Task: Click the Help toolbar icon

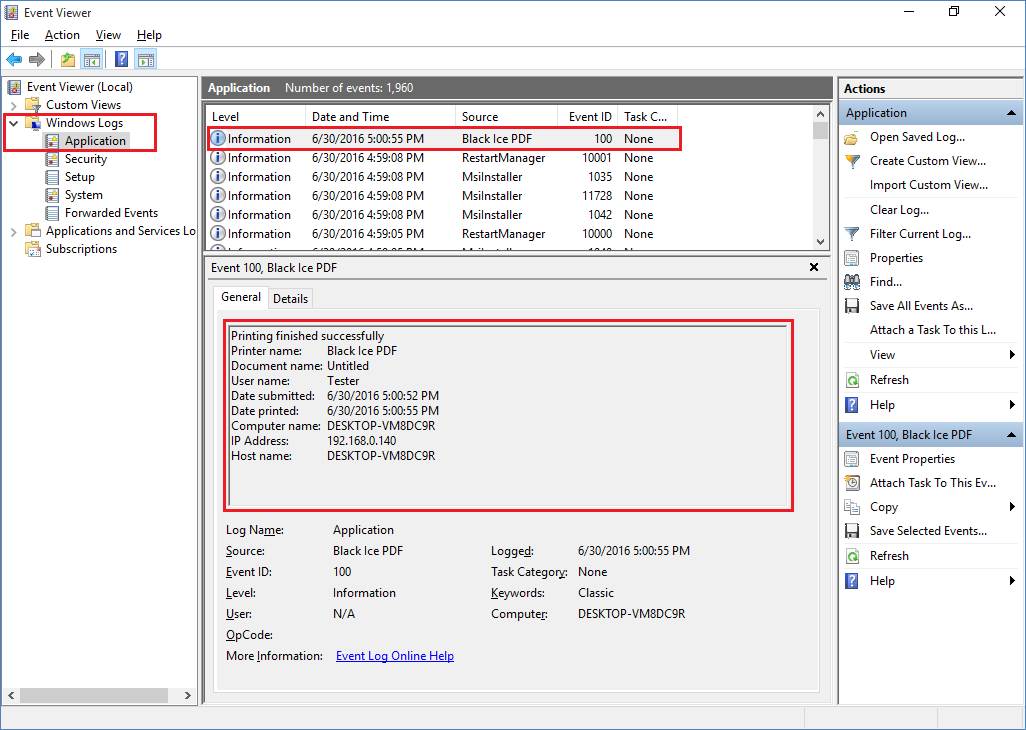Action: [121, 59]
